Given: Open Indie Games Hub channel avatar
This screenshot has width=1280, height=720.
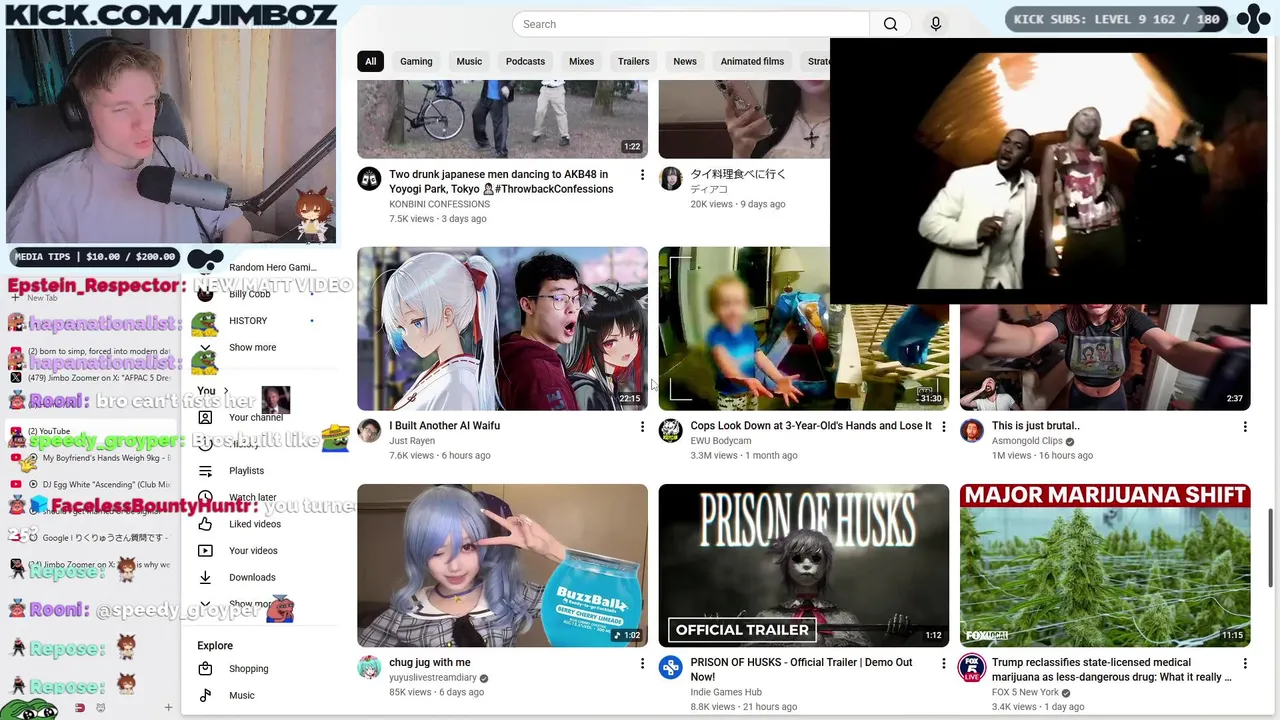Looking at the screenshot, I should pos(670,668).
